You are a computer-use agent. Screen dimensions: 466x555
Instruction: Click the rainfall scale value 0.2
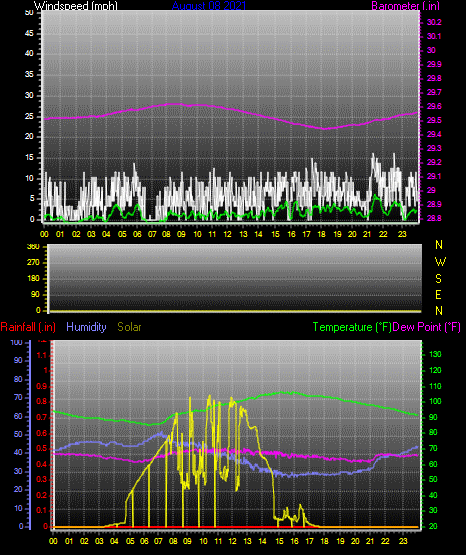pos(41,495)
